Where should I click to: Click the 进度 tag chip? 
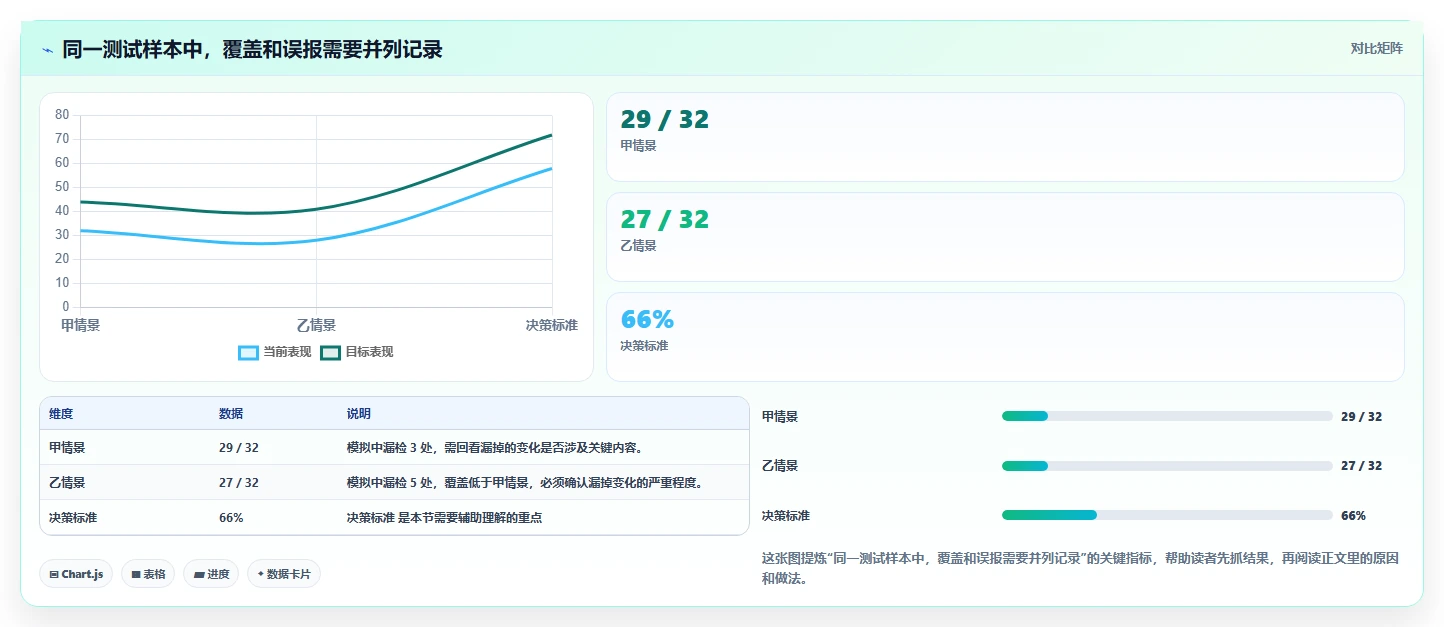click(x=211, y=574)
